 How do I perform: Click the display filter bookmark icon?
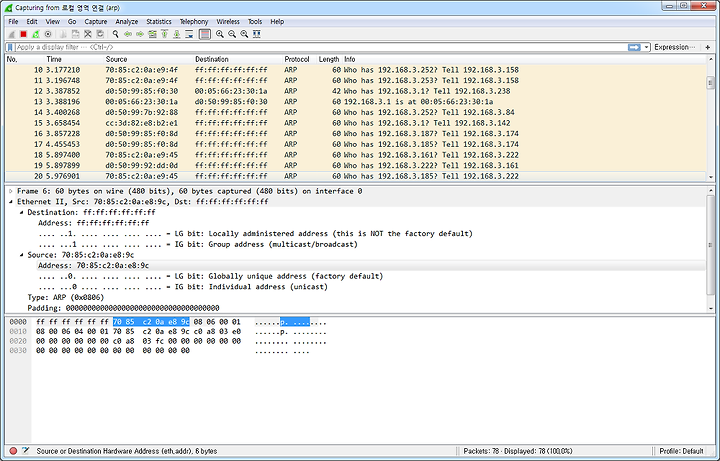pyautogui.click(x=10, y=47)
